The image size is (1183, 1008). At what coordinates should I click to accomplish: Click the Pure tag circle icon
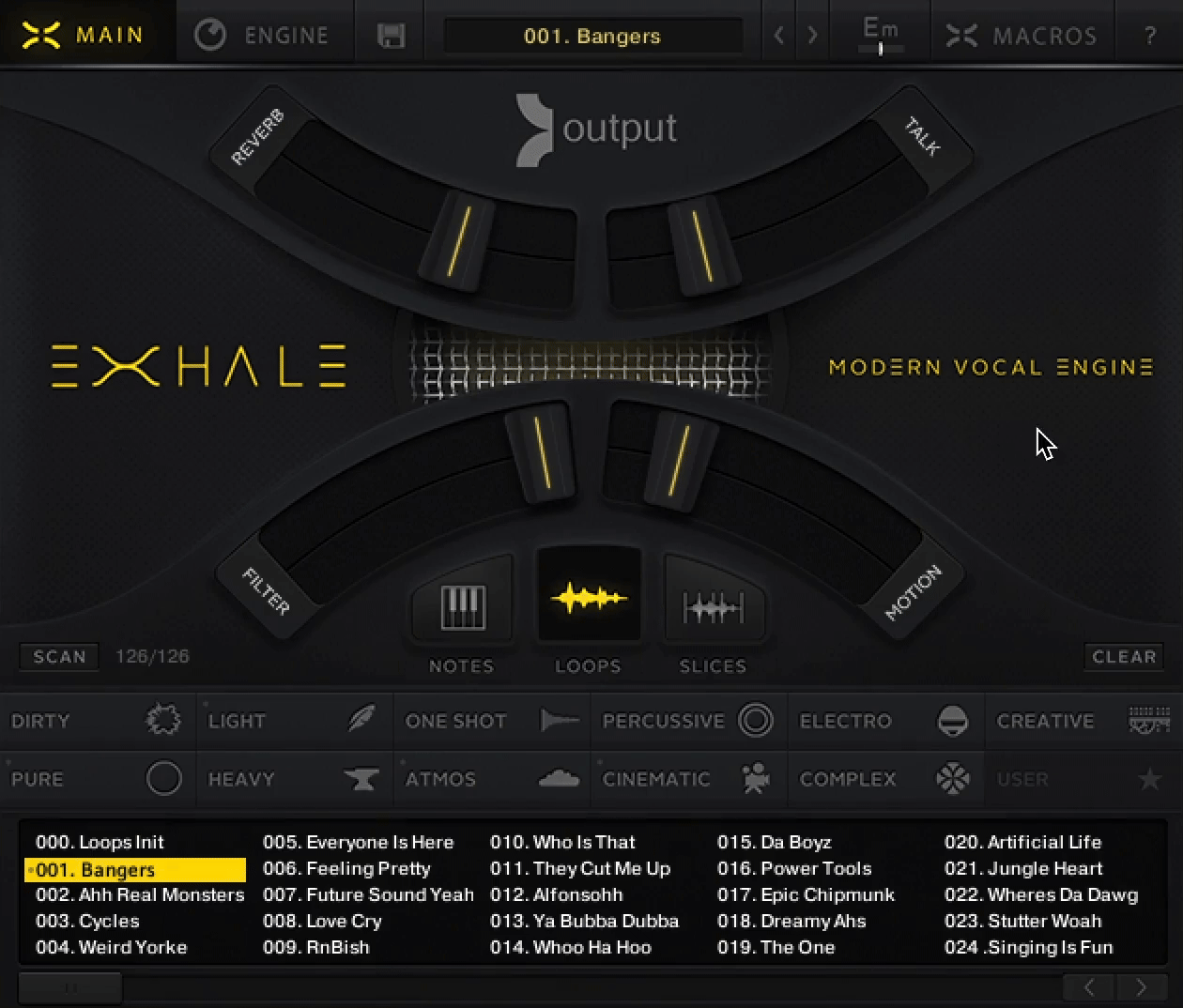tap(163, 778)
